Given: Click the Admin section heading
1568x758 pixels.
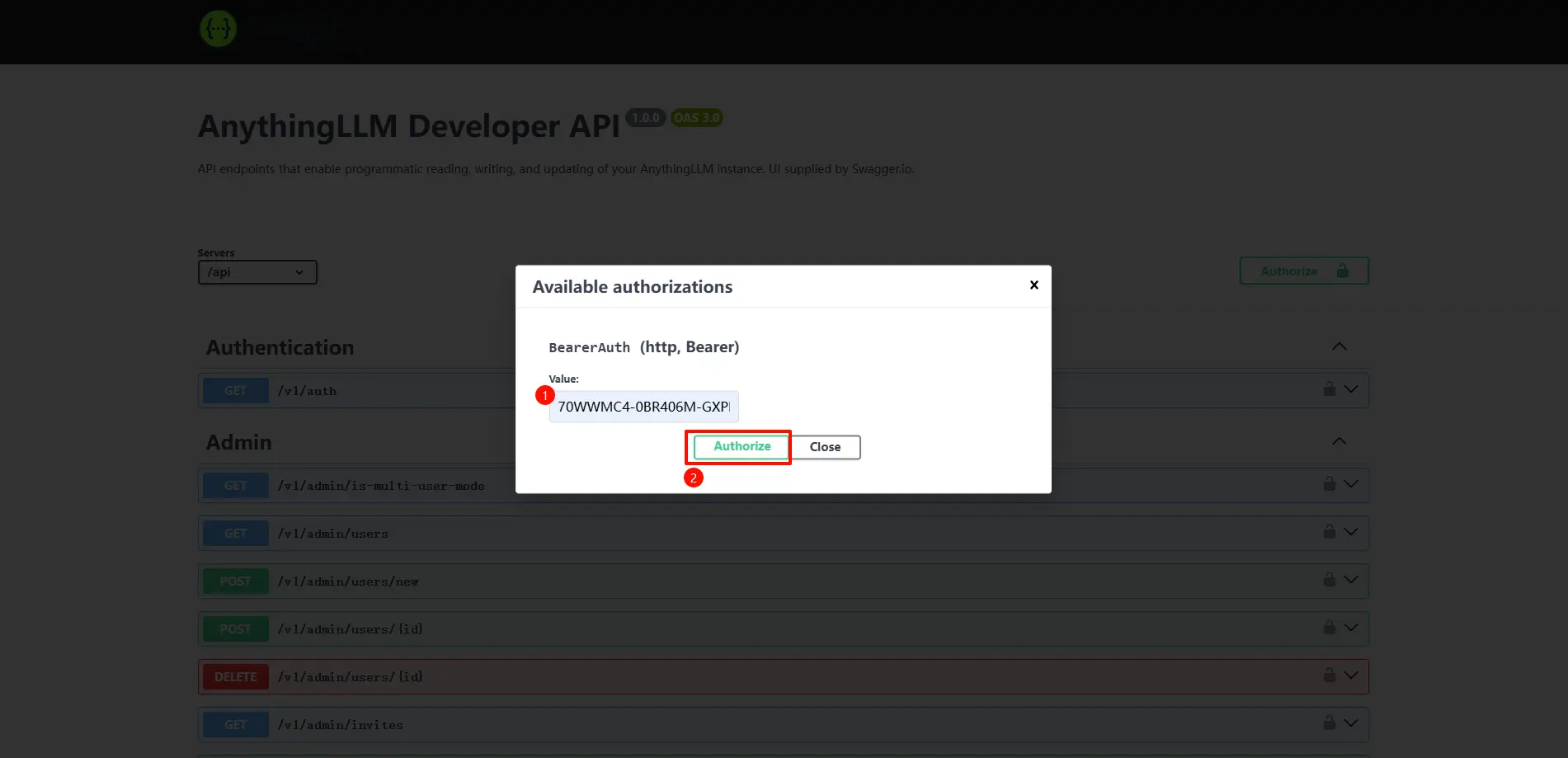Looking at the screenshot, I should click(238, 442).
